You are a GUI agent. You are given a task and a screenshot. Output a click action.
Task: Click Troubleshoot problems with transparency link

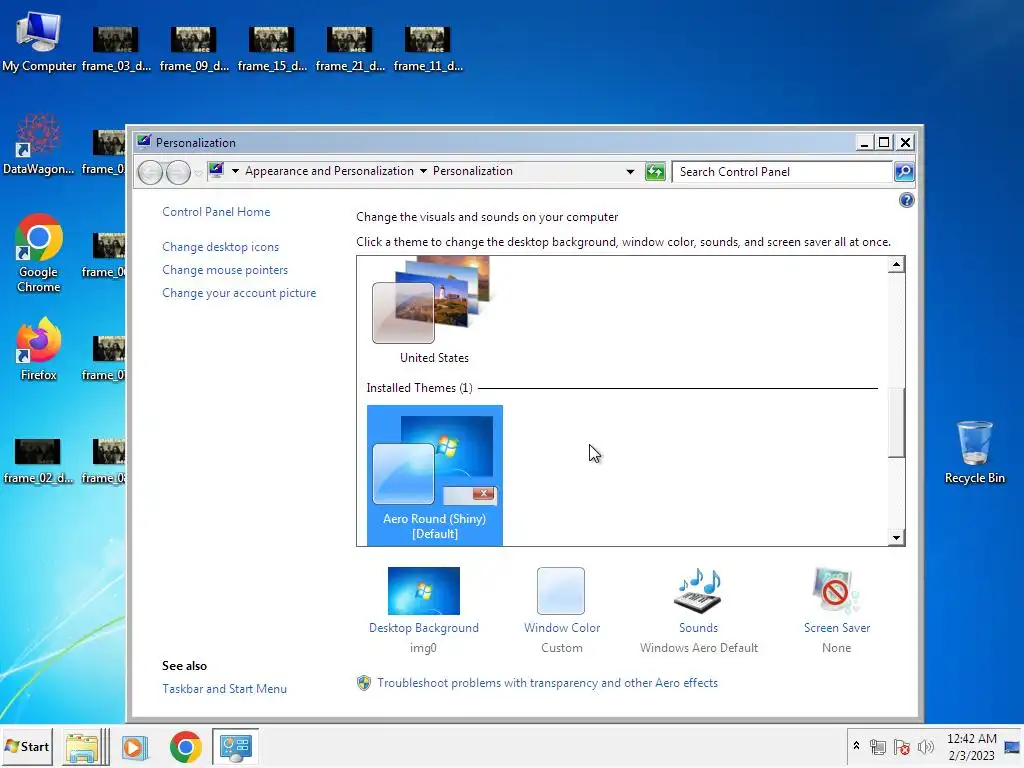coord(547,682)
